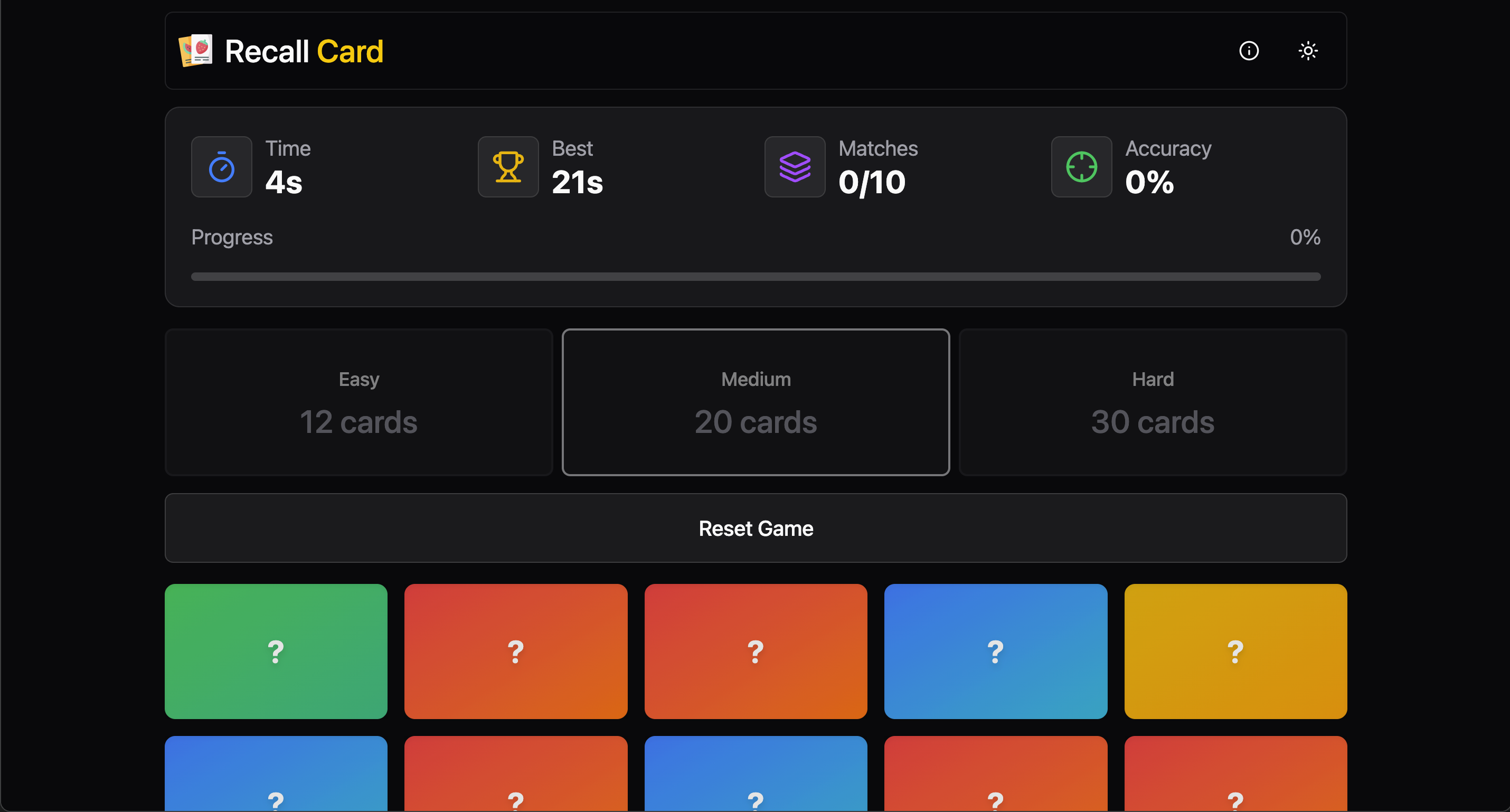This screenshot has height=812, width=1510.
Task: Click the Accuracy '0%' large value
Action: tap(1149, 182)
